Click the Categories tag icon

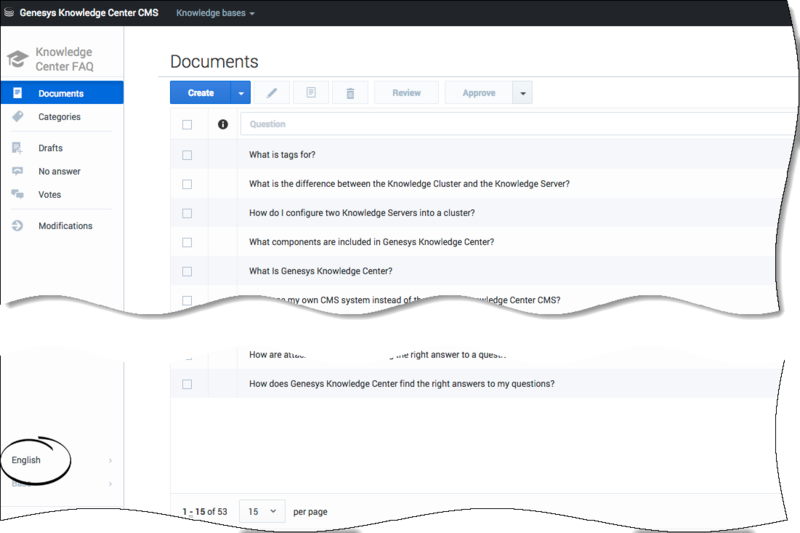[x=17, y=116]
